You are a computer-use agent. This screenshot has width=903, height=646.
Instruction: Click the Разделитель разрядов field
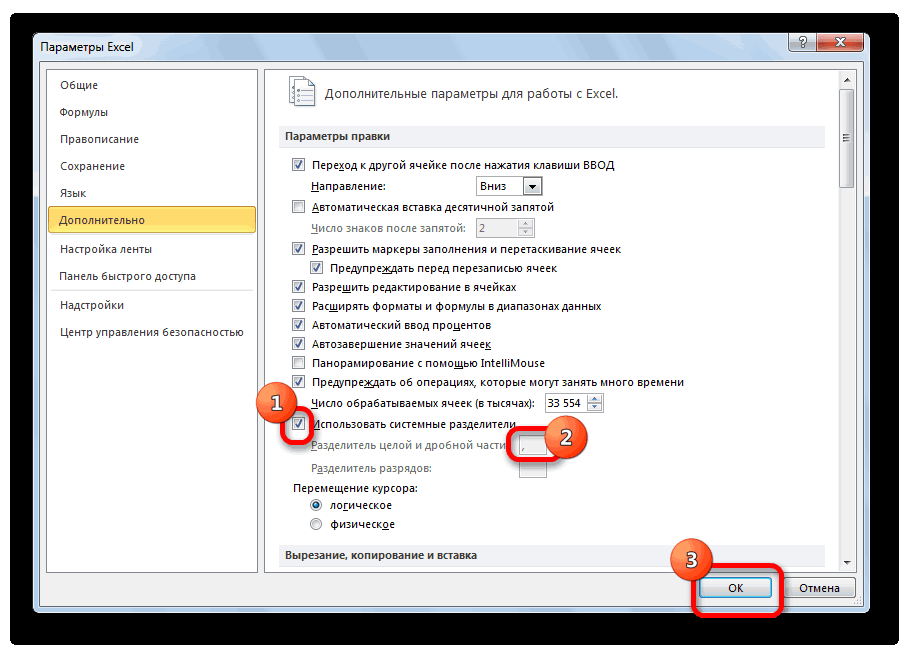533,468
